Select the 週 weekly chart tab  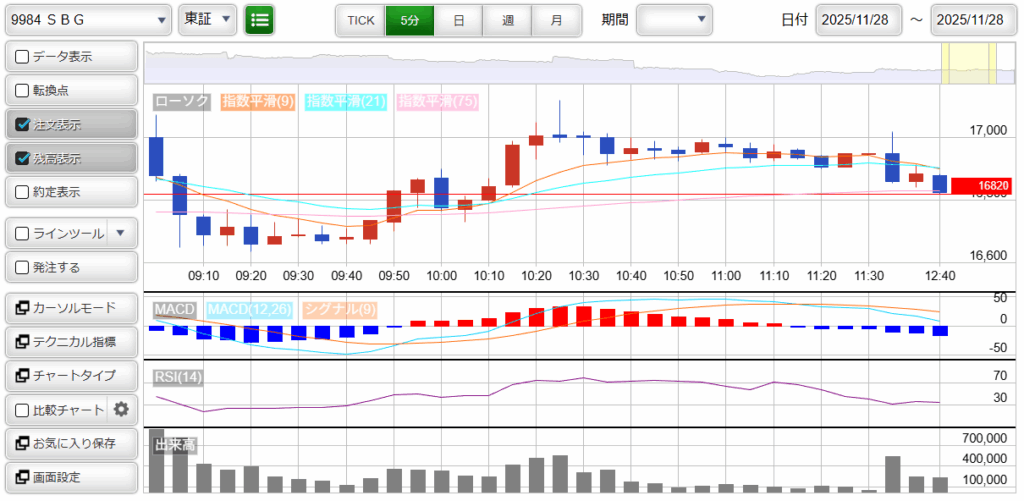508,20
